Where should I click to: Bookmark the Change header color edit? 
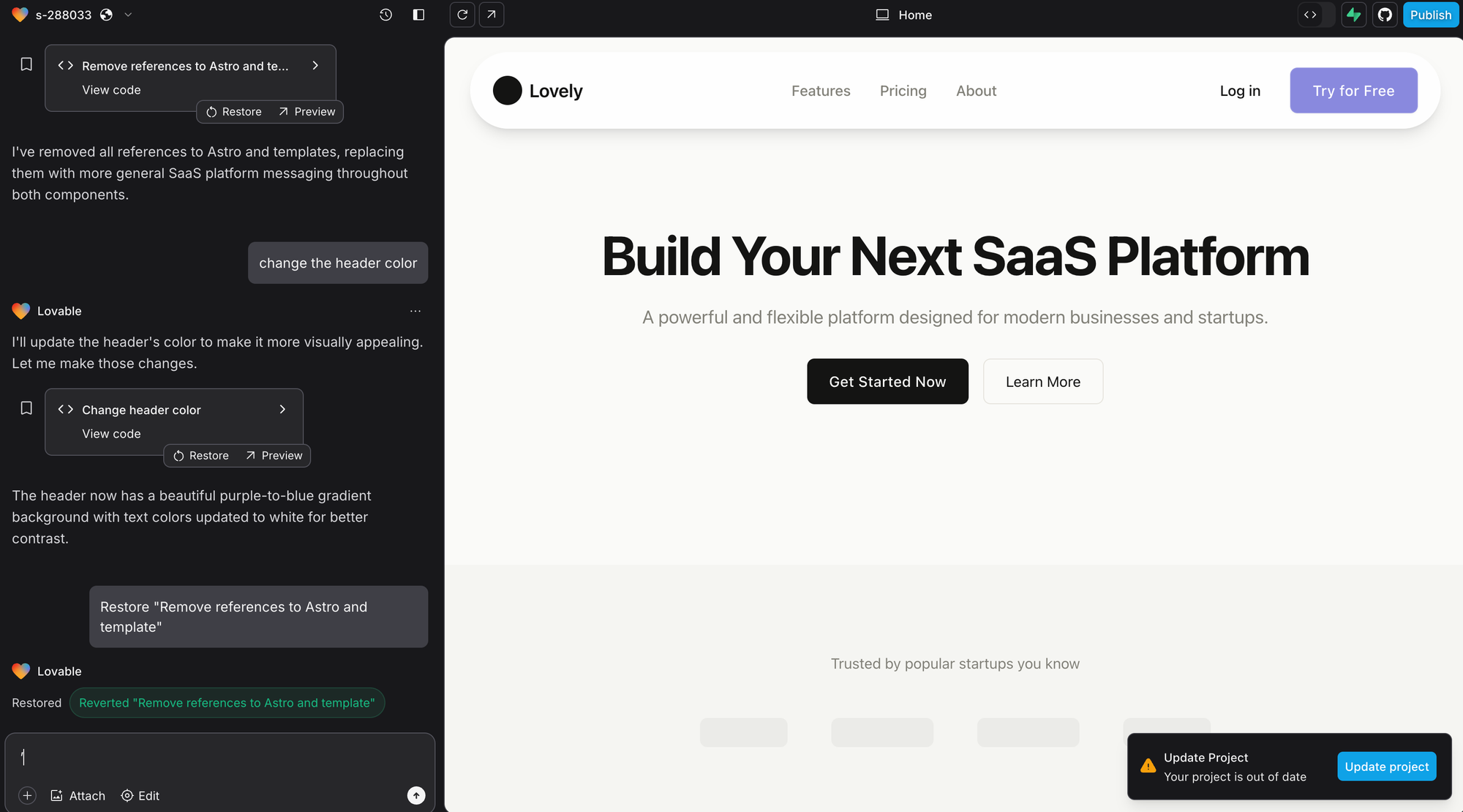pyautogui.click(x=26, y=408)
